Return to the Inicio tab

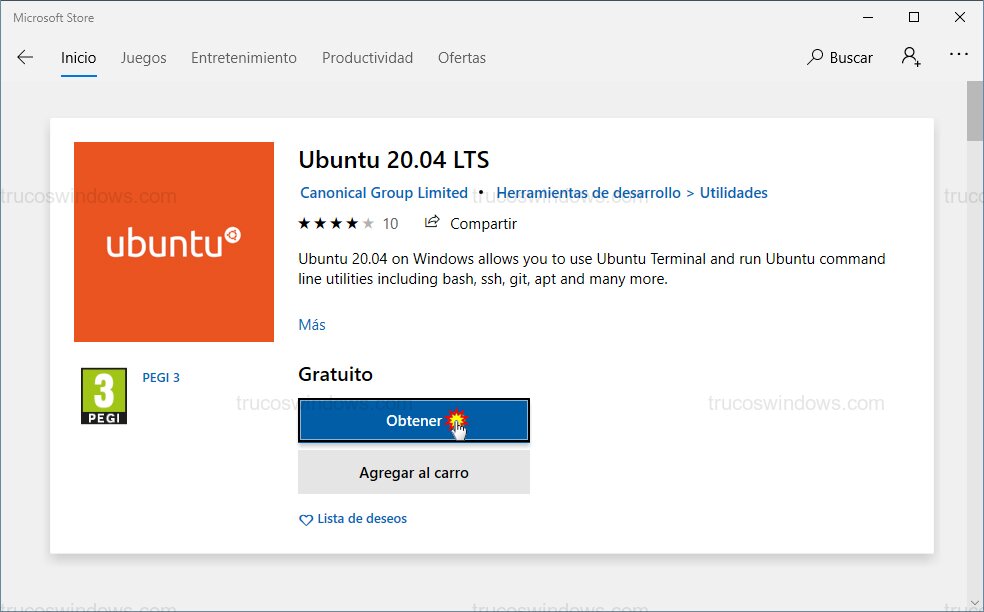pos(78,58)
